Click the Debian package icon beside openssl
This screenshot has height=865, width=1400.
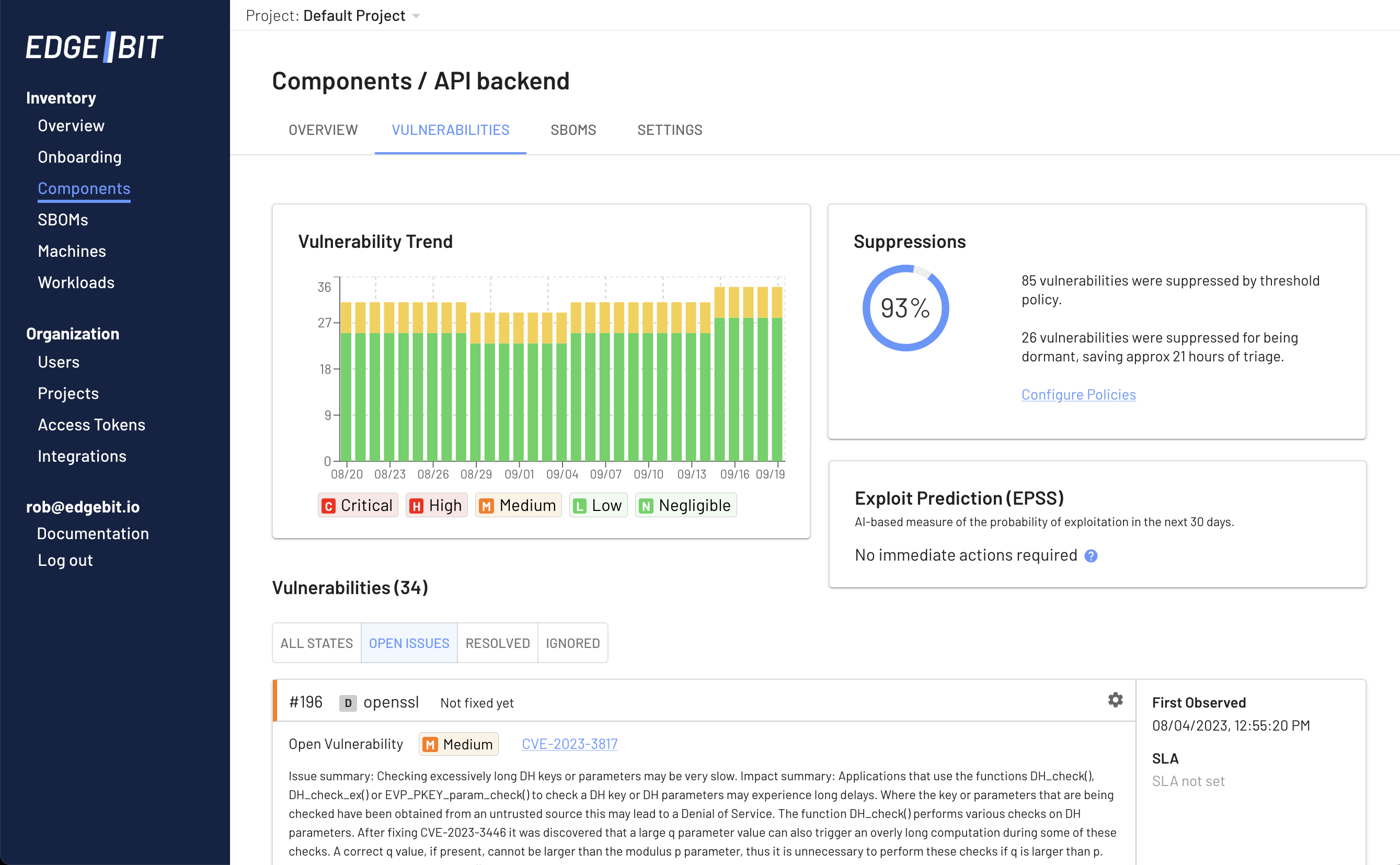pos(348,703)
